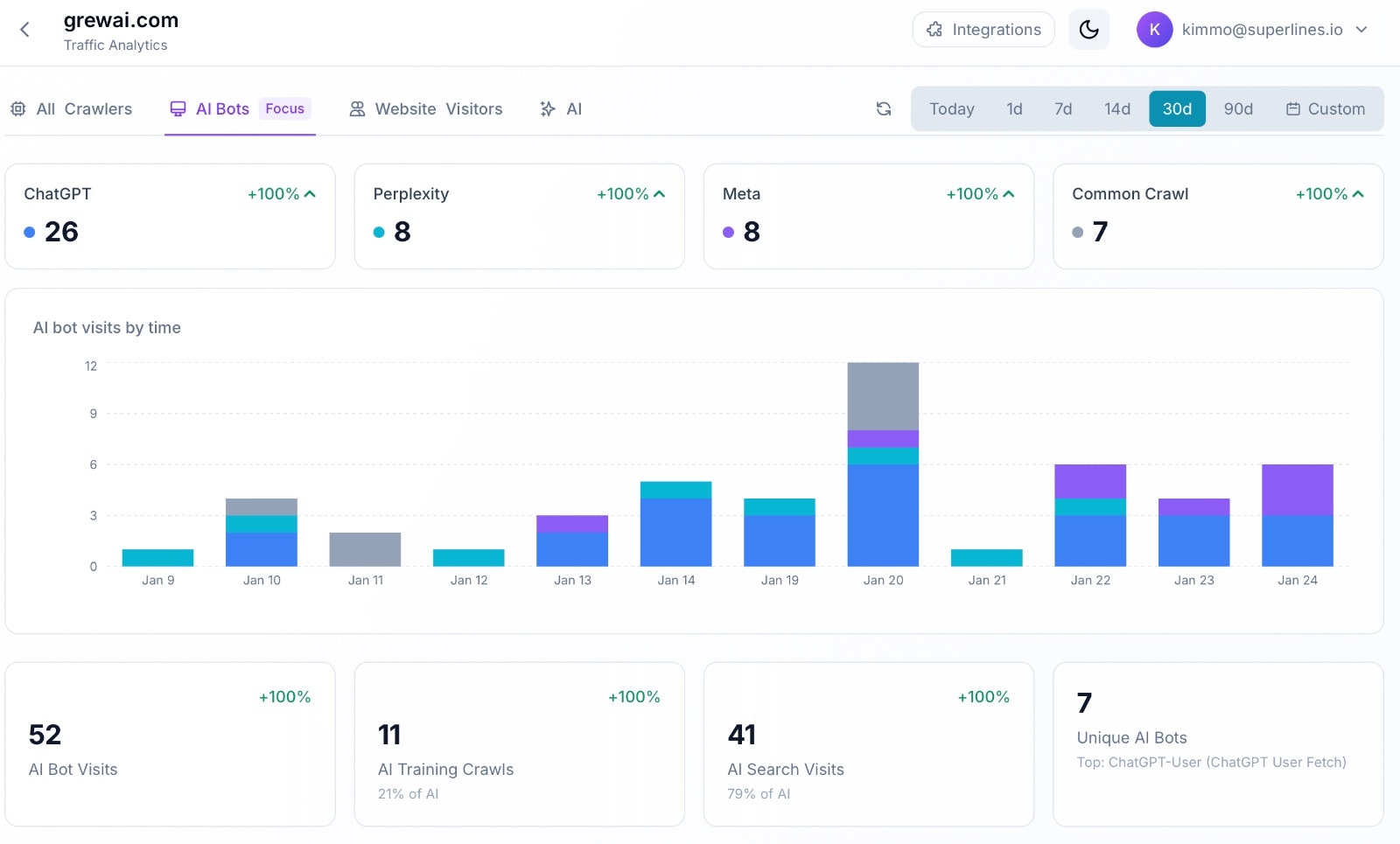Image resolution: width=1400 pixels, height=844 pixels.
Task: Click the blue dot beside ChatGPT count
Action: (30, 232)
